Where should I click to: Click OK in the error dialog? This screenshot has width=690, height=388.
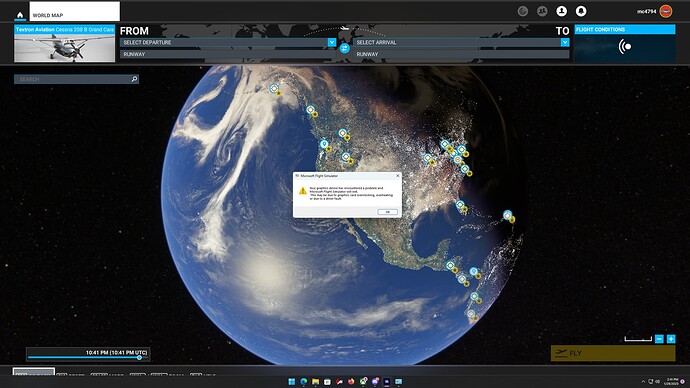(388, 212)
